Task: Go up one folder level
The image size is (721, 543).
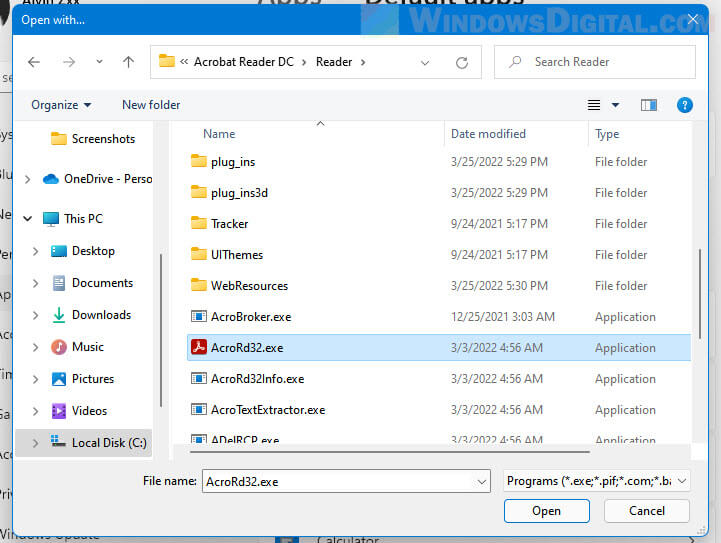Action: pyautogui.click(x=128, y=62)
